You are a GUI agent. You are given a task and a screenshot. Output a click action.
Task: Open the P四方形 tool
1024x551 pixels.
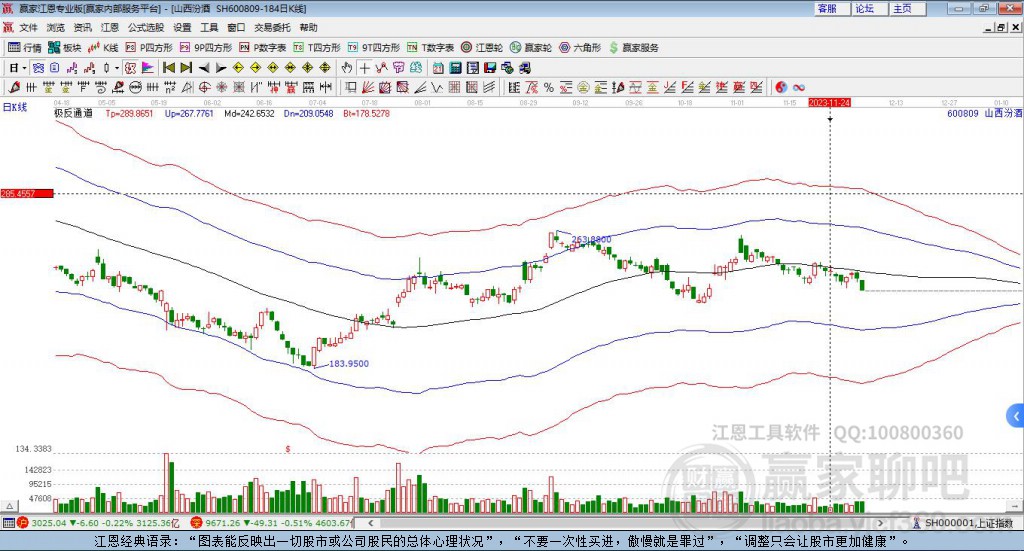click(149, 48)
